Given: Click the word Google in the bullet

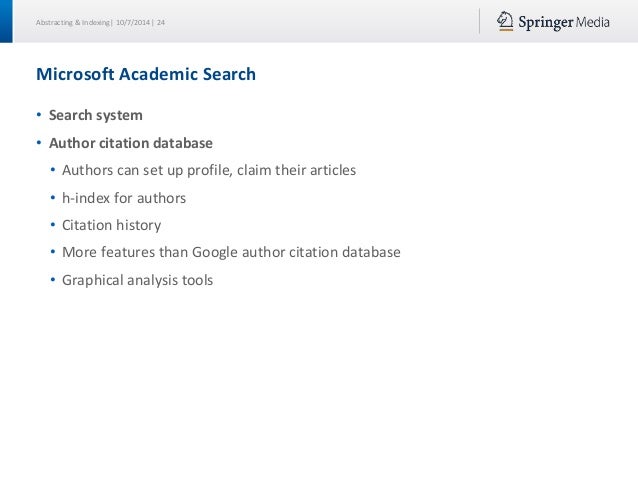Looking at the screenshot, I should pyautogui.click(x=215, y=252).
